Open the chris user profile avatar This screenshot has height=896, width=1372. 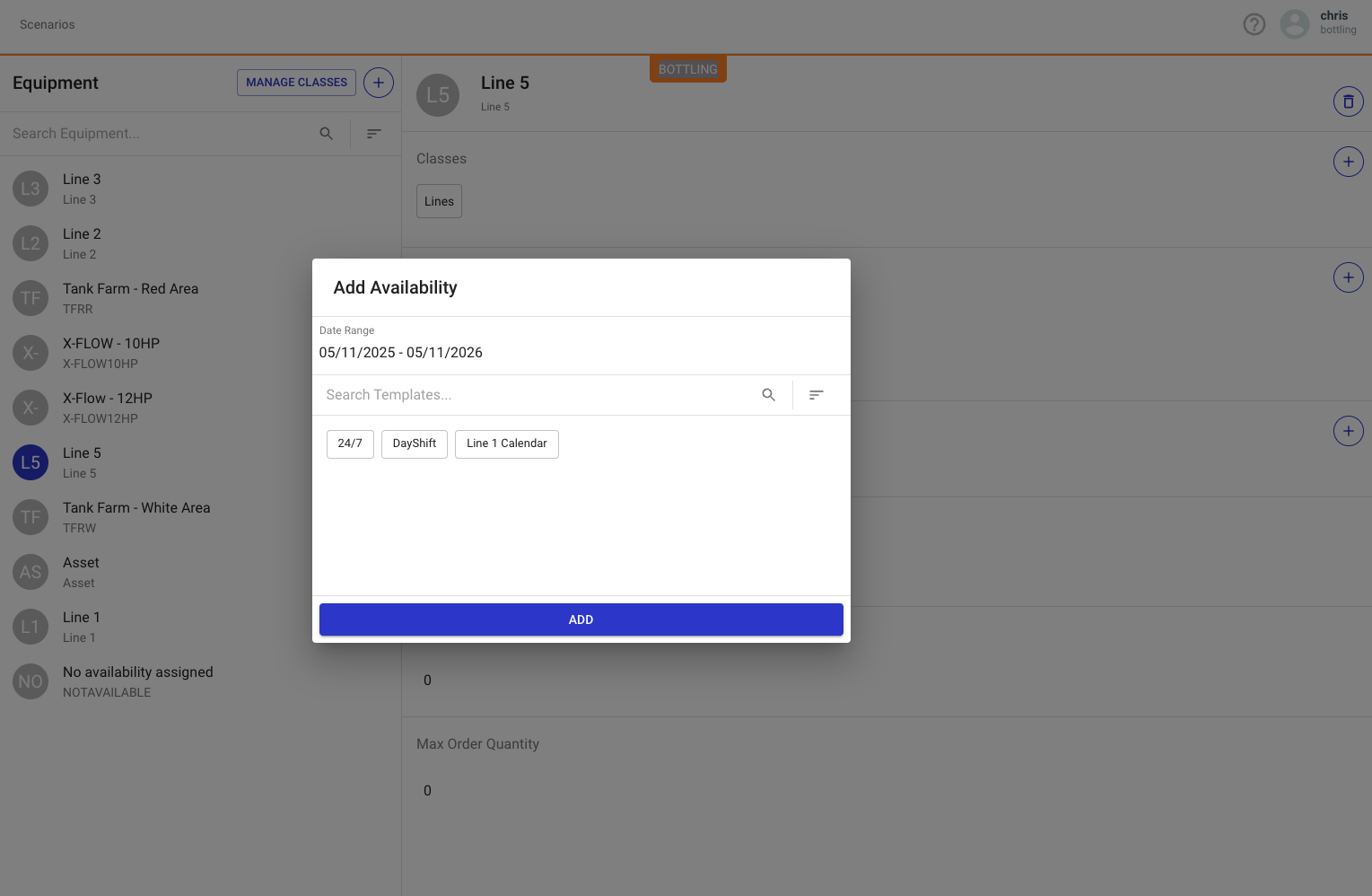1294,24
